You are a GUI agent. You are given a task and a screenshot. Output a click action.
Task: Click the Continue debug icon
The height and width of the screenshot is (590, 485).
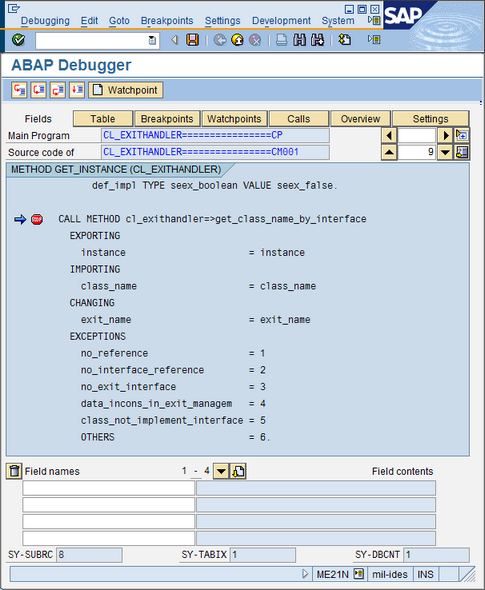click(77, 90)
